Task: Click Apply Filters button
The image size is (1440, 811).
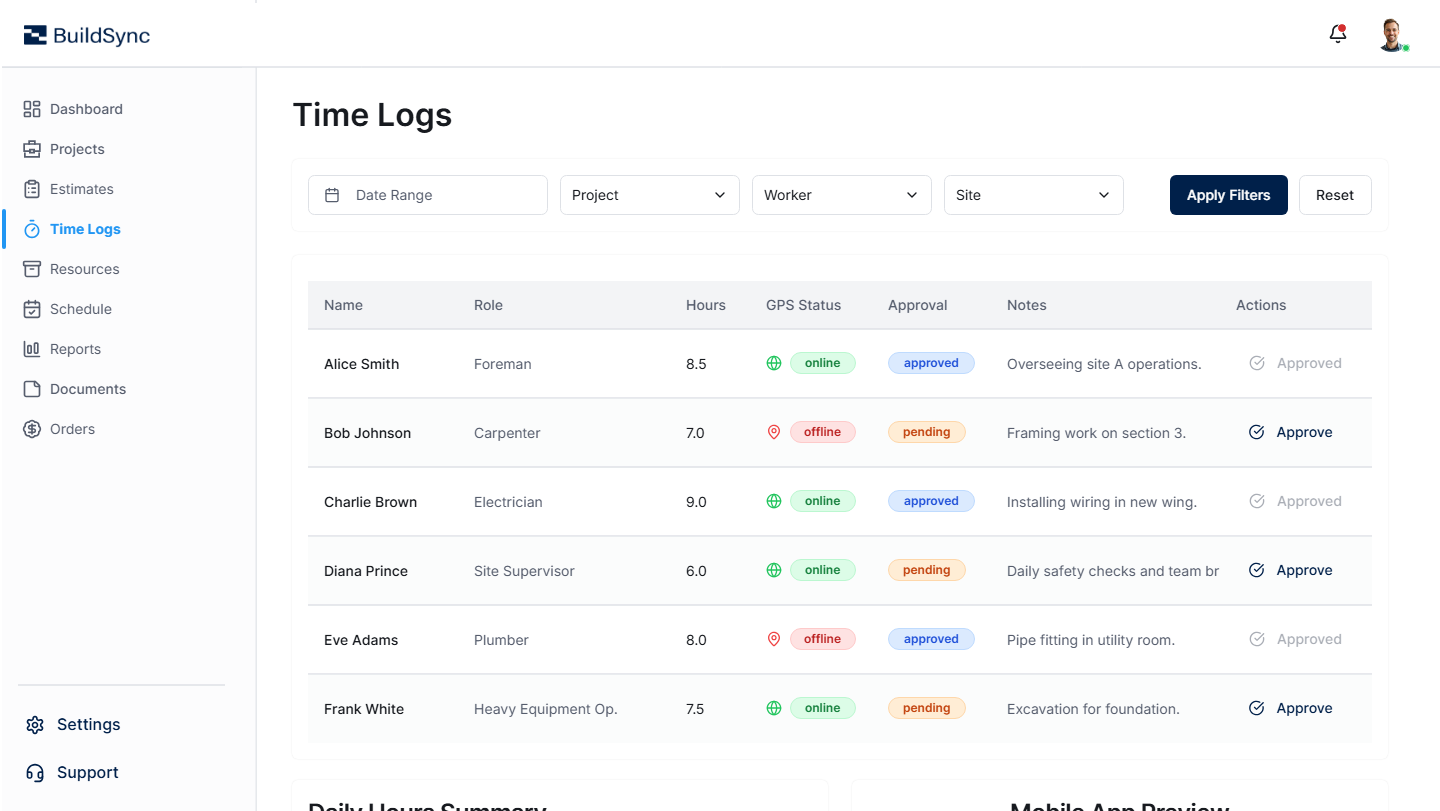Action: [1228, 194]
